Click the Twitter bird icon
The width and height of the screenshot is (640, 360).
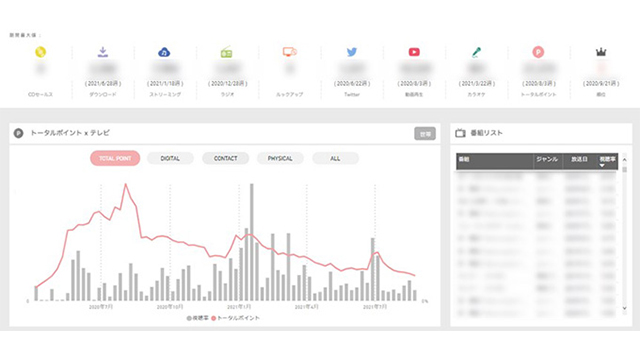pyautogui.click(x=352, y=52)
